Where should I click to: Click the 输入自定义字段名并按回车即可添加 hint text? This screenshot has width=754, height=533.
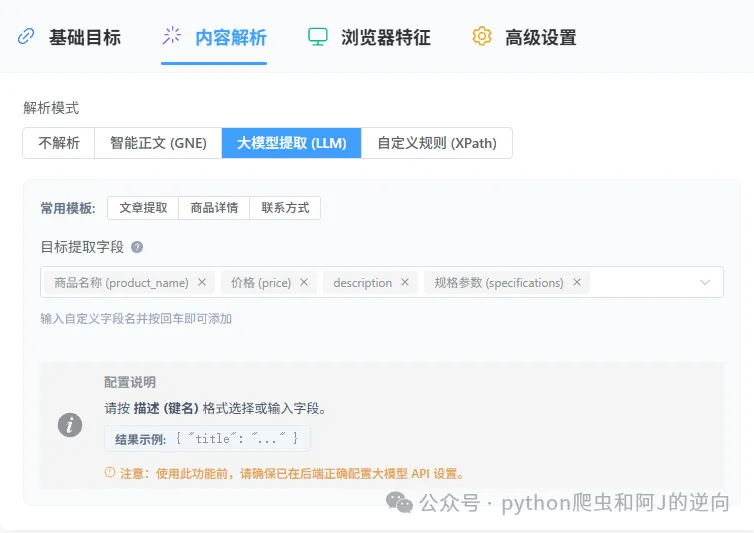tap(136, 318)
